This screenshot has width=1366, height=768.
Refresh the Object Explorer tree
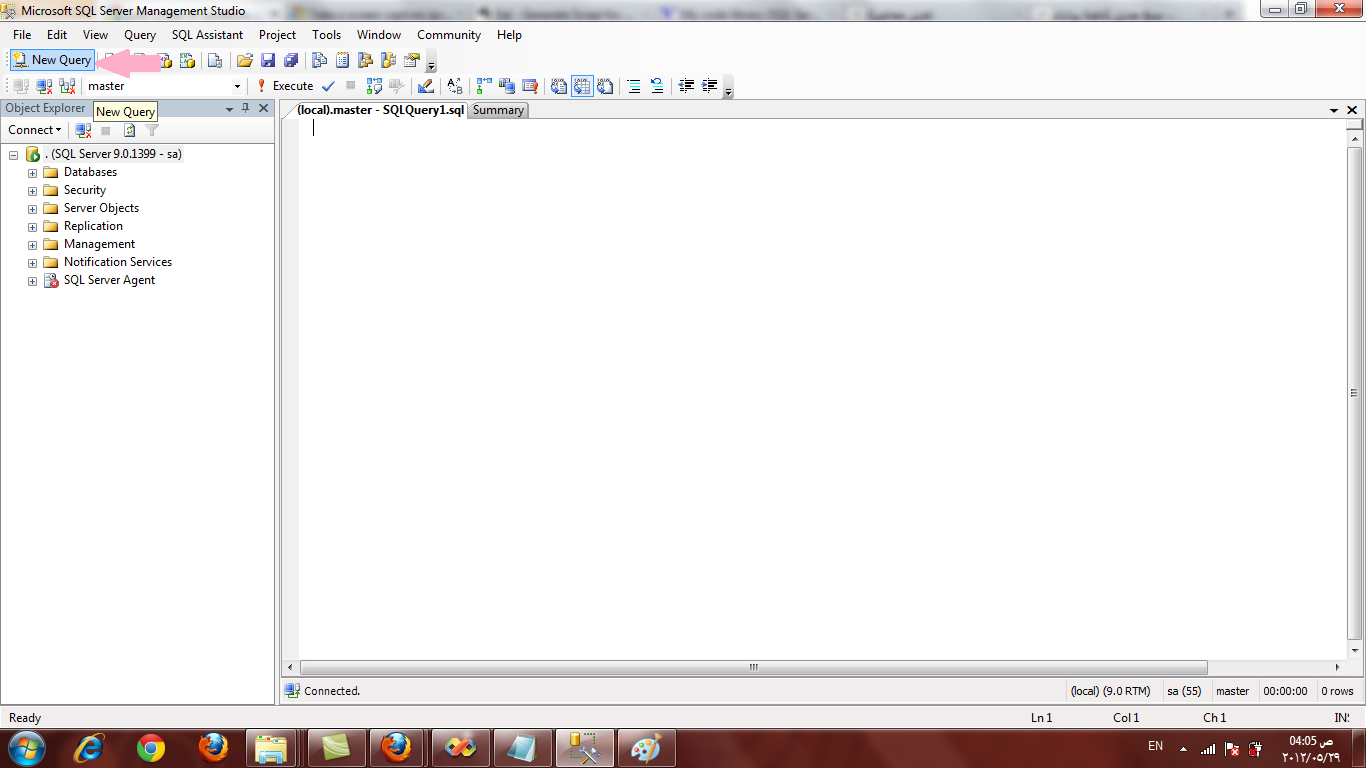coord(129,130)
